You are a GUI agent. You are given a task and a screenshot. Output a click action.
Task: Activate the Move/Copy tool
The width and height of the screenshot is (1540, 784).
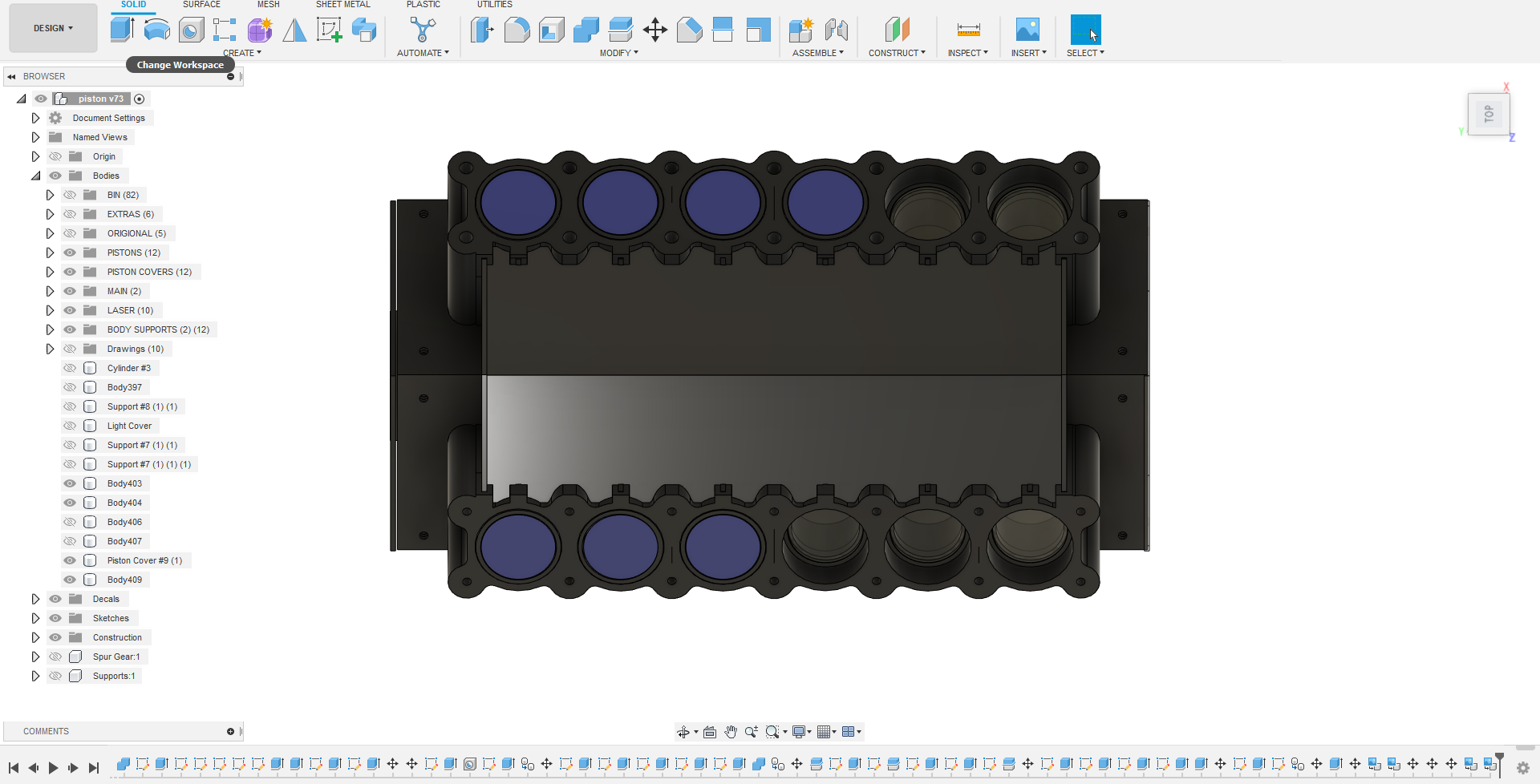click(x=655, y=30)
